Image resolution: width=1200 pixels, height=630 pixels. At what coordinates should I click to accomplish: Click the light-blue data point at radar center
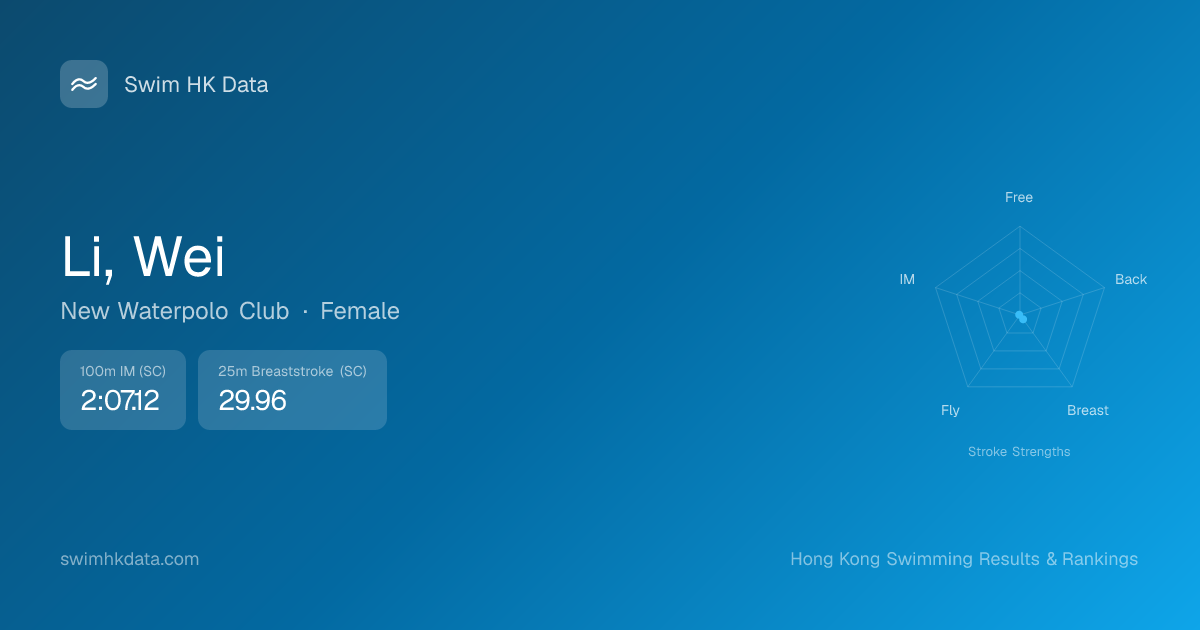(x=1021, y=317)
